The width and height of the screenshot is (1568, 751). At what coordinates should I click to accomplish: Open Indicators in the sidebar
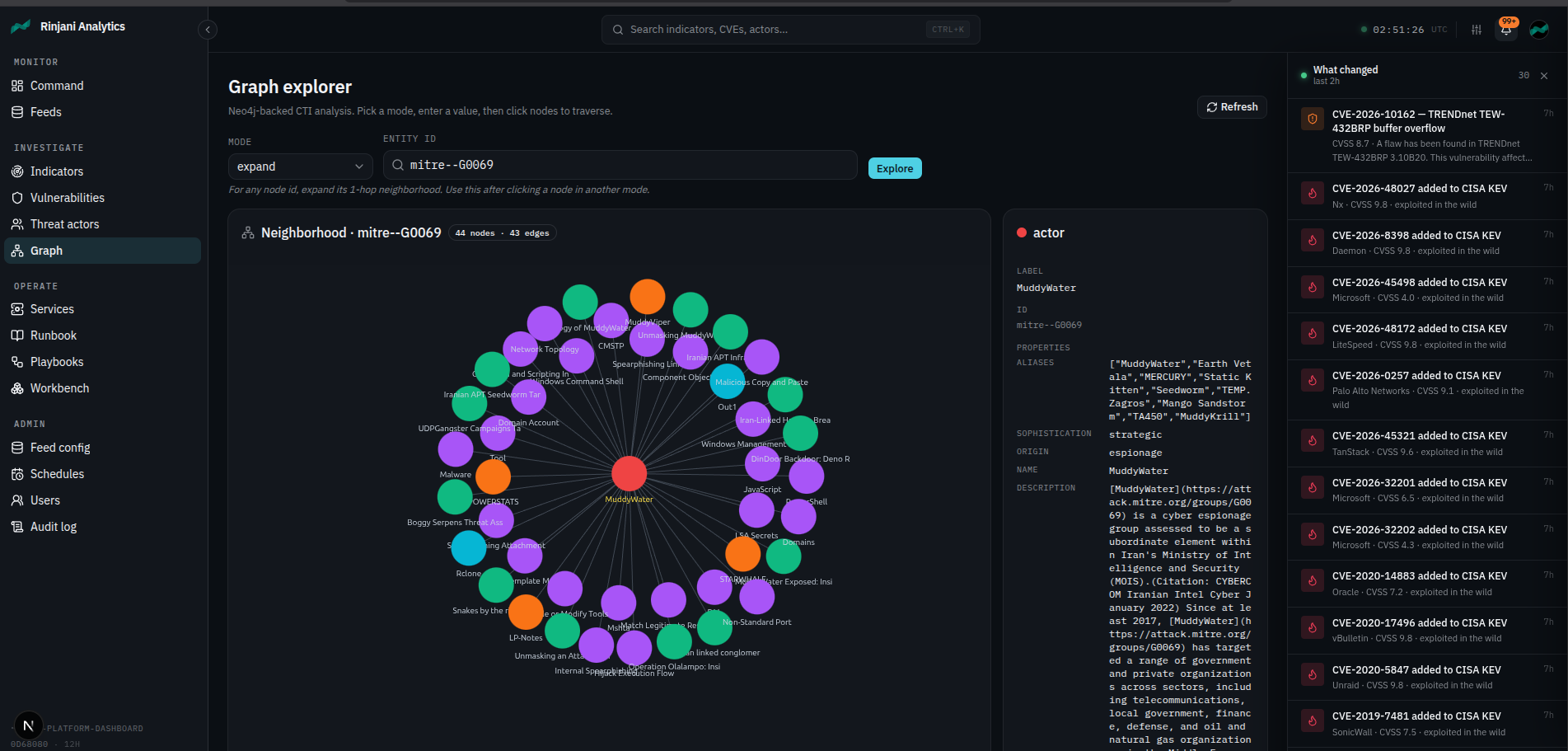(x=102, y=171)
